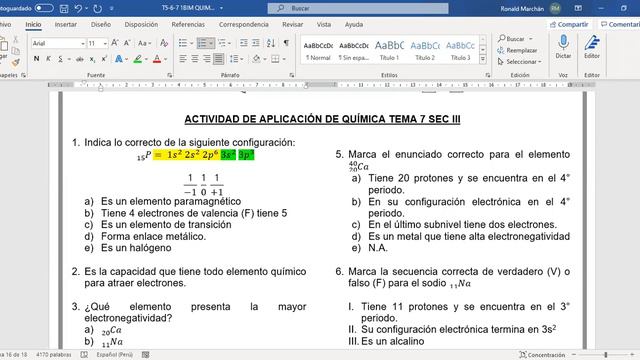This screenshot has width=640, height=360.
Task: Click the Redo icon
Action: [x=97, y=8]
